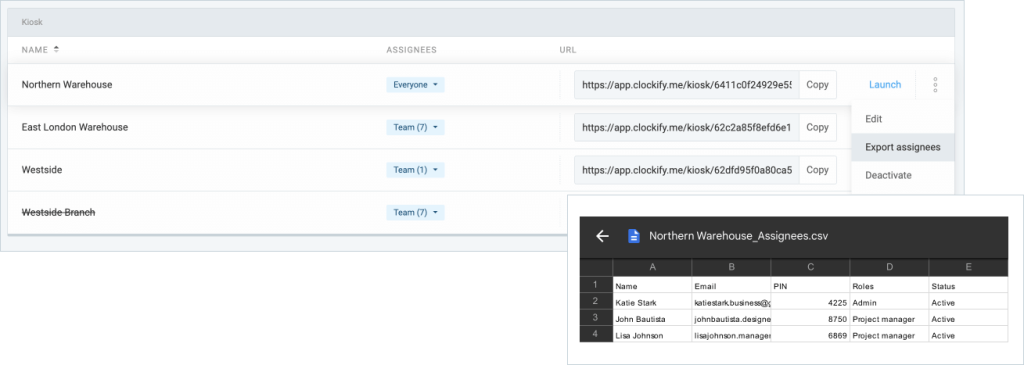Click the Westside URL field
Screen dimensions: 1024x365
[687, 170]
